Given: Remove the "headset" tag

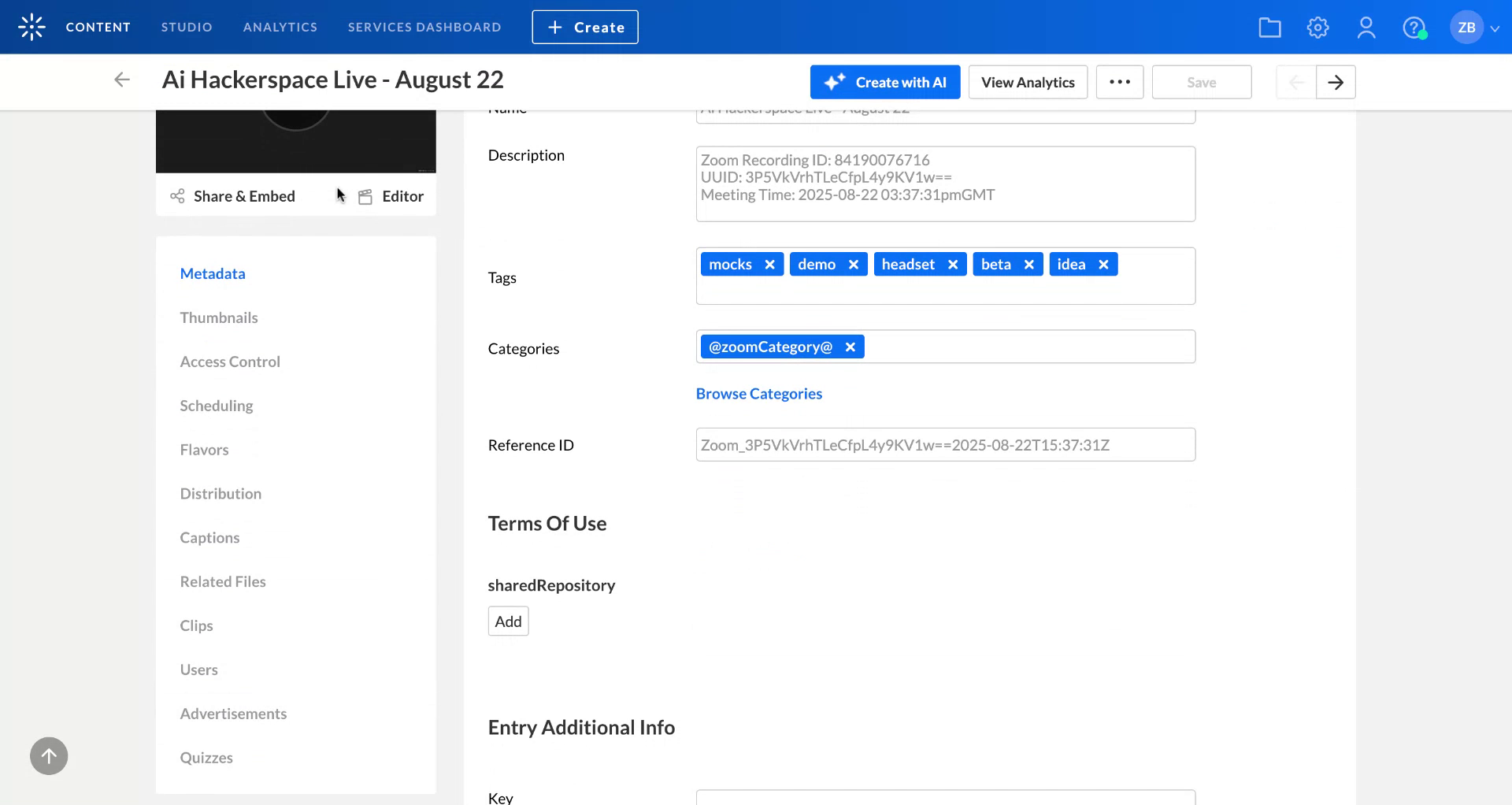Looking at the screenshot, I should tap(954, 264).
